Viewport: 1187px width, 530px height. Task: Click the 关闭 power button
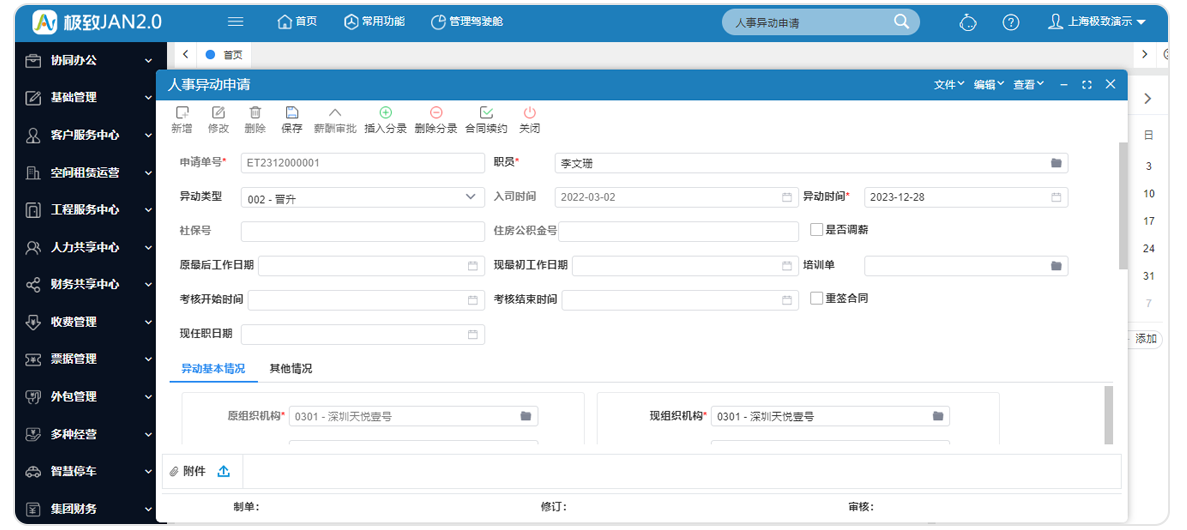point(529,114)
